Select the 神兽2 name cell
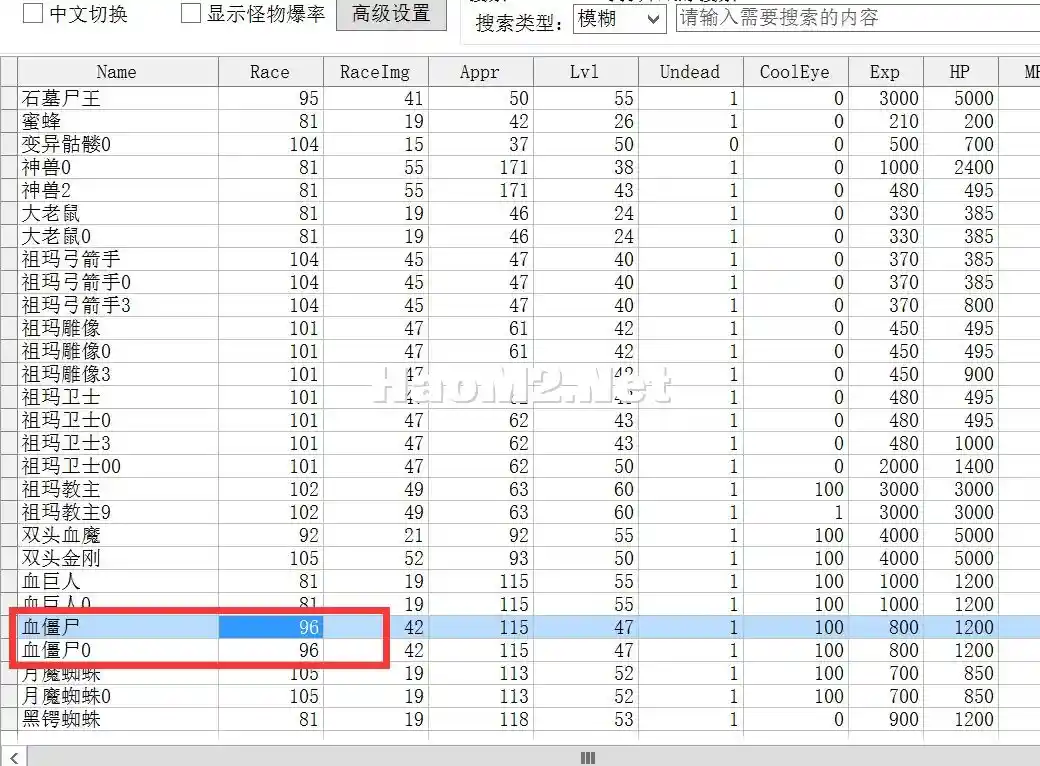 tap(117, 190)
